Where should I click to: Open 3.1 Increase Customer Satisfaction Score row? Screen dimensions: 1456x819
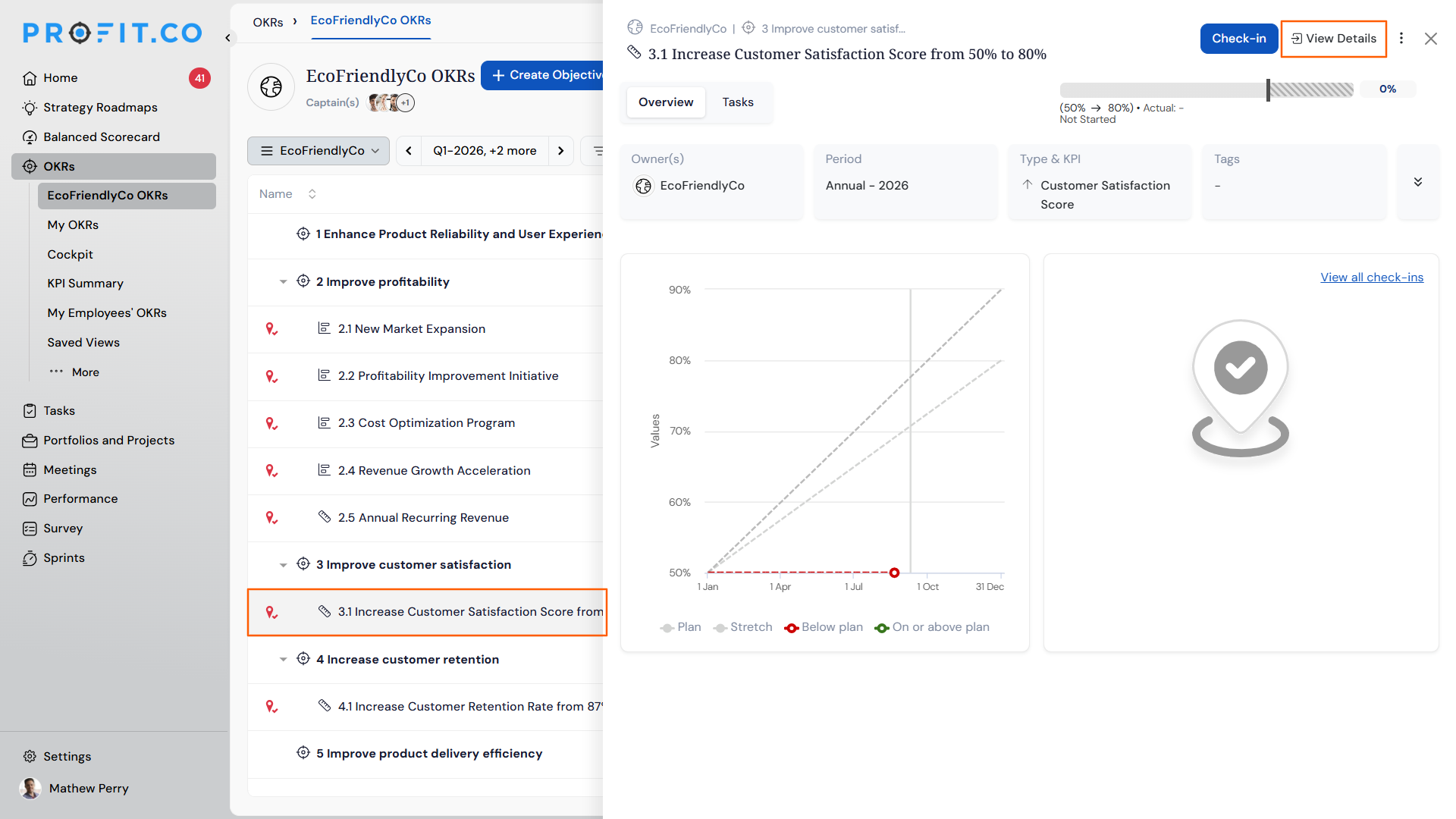(x=427, y=612)
